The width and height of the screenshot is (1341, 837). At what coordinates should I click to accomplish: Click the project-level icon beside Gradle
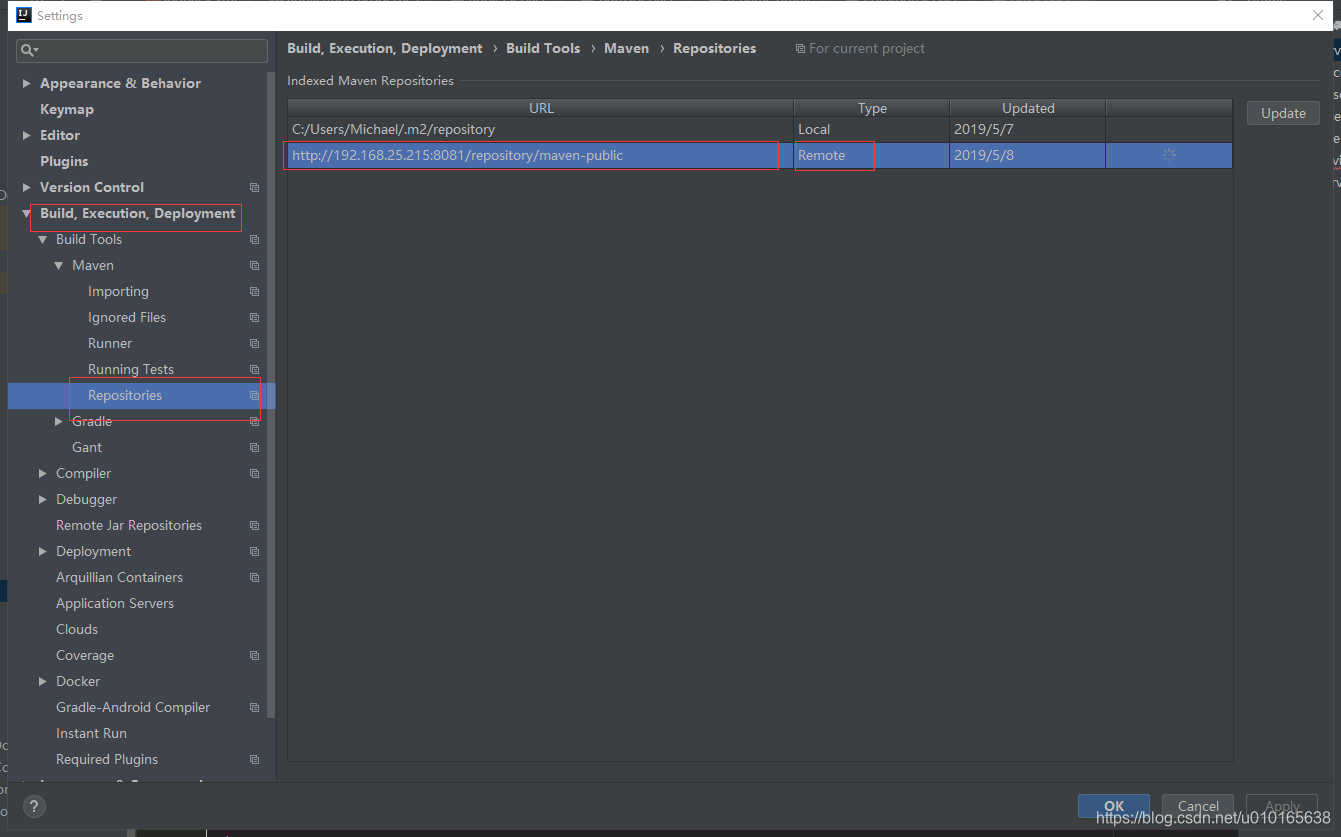pos(254,421)
